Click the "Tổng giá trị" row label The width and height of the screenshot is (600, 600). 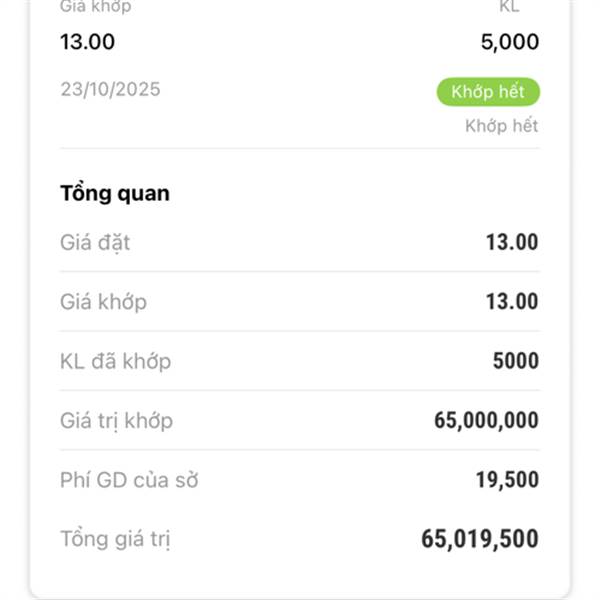coord(115,540)
